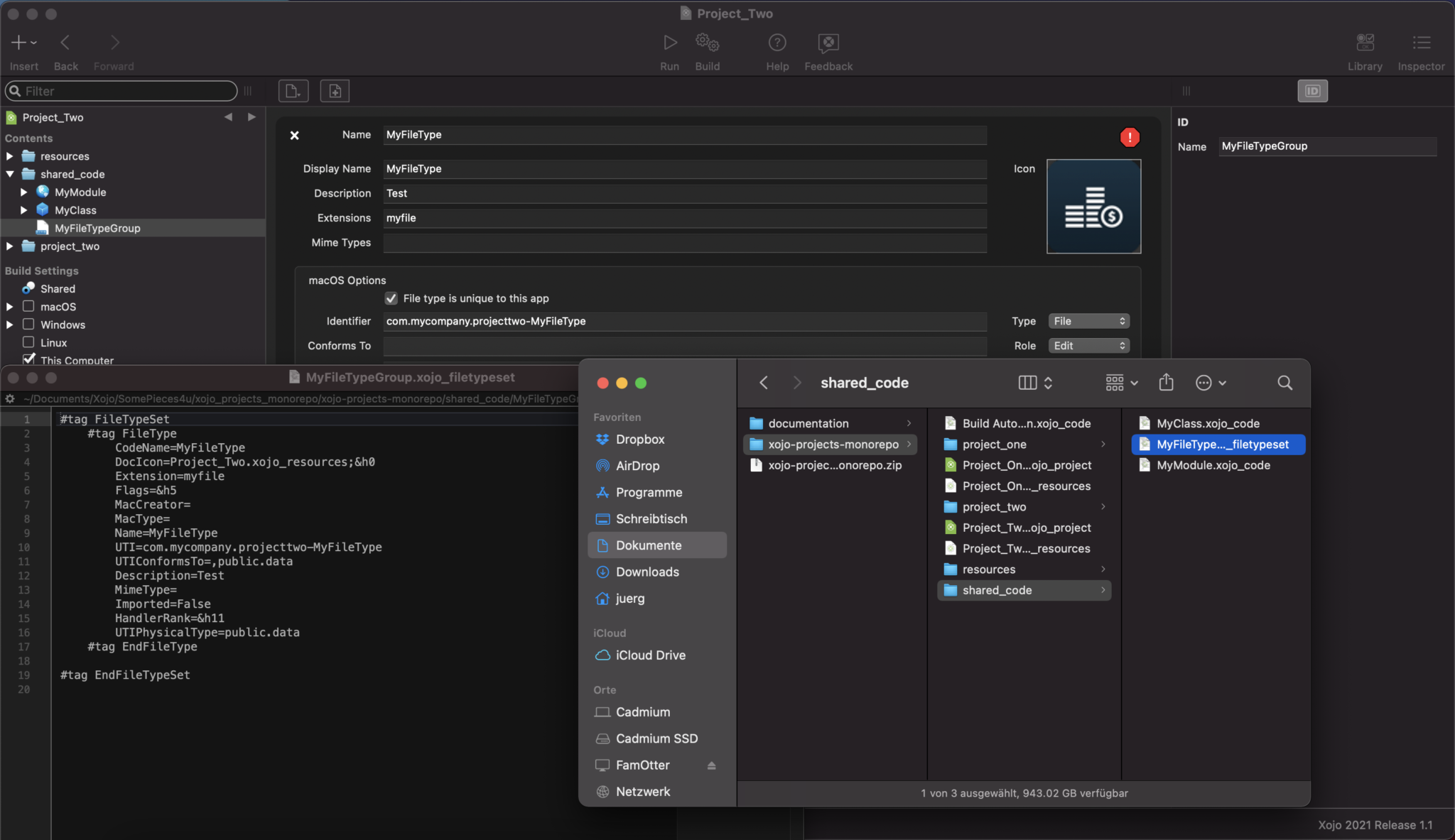Collapse the shared_code folder in navigator
Image resolution: width=1455 pixels, height=840 pixels.
coord(10,174)
